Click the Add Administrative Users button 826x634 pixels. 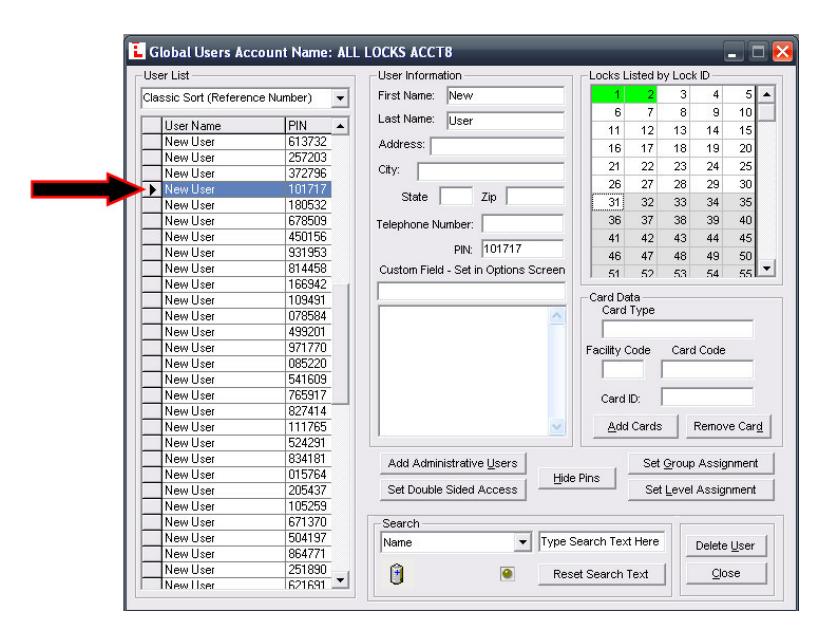(x=453, y=463)
